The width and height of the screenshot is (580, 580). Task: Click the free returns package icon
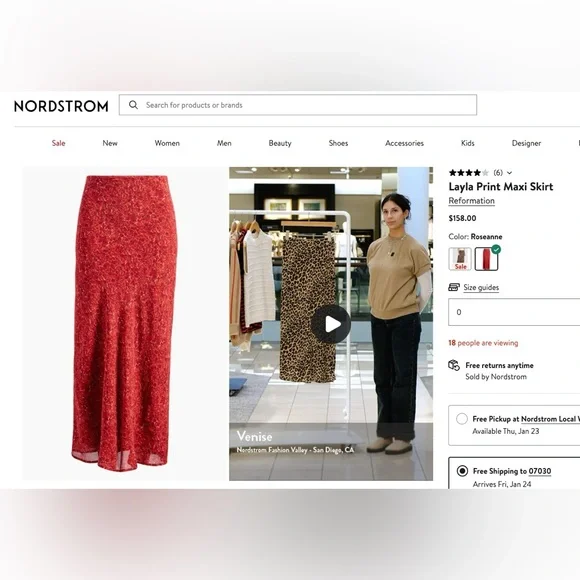point(454,365)
